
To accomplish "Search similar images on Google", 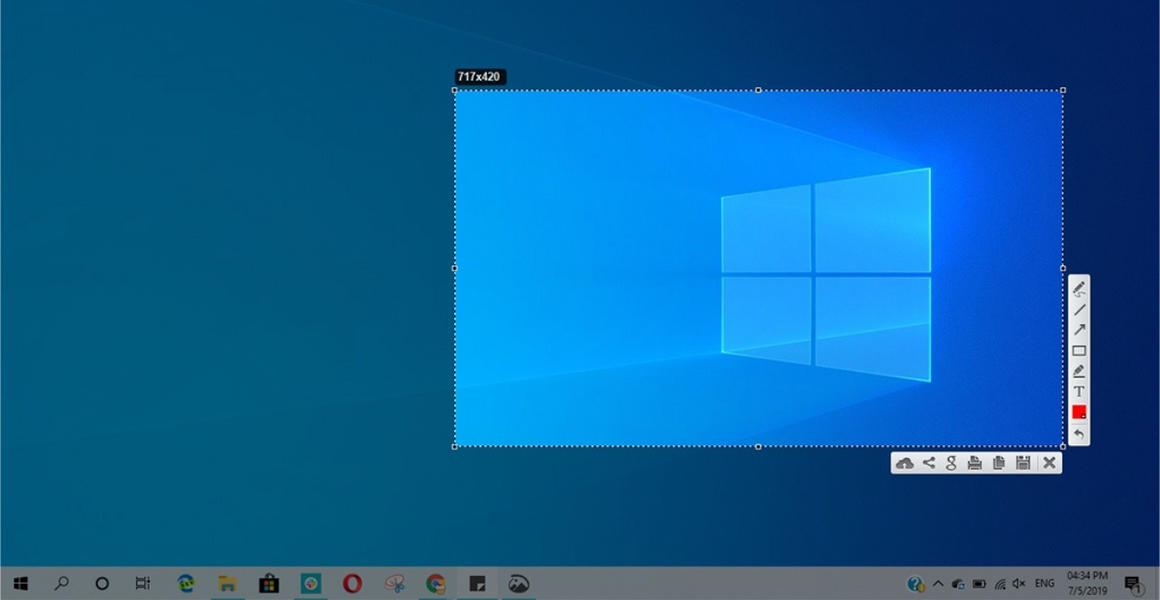I will 951,463.
